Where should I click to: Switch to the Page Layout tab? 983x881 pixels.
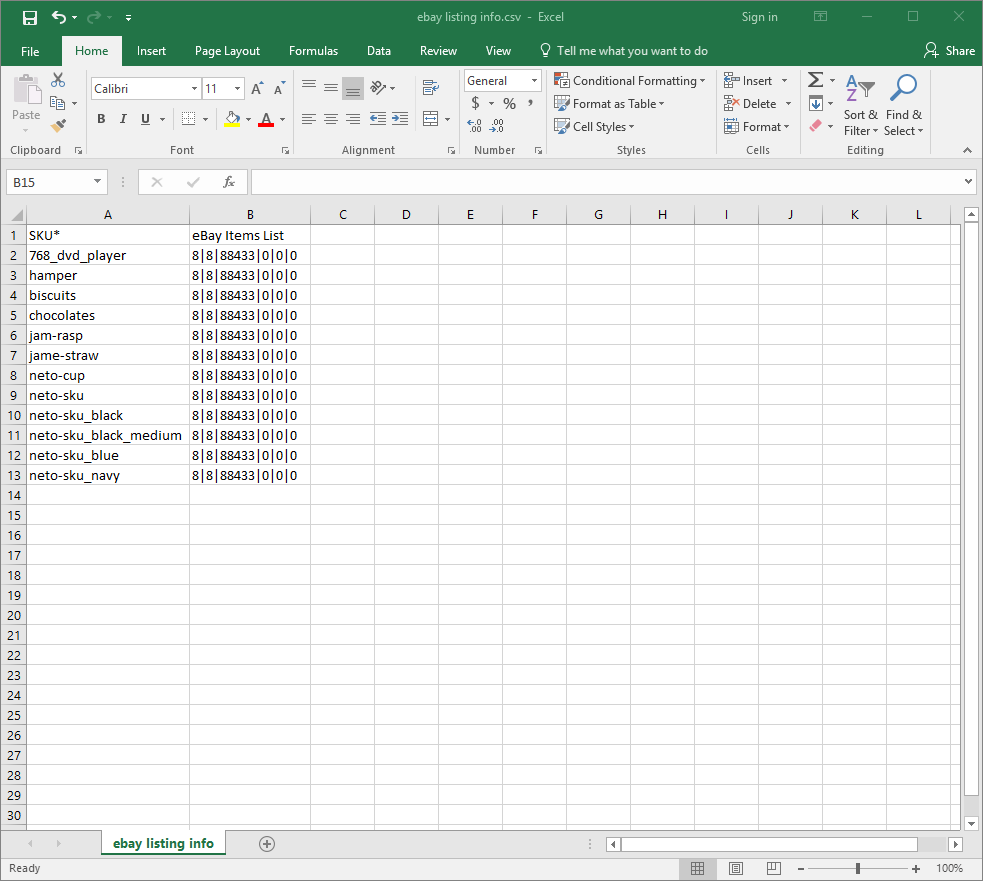point(227,51)
